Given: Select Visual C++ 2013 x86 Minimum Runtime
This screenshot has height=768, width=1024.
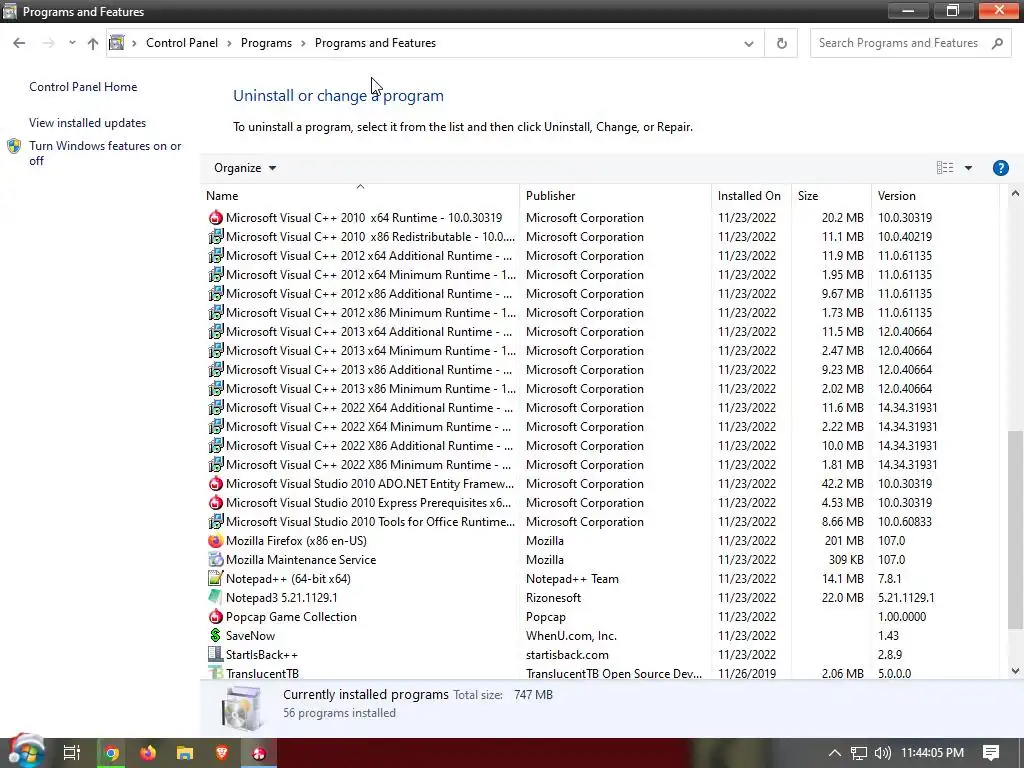Looking at the screenshot, I should 600,389.
